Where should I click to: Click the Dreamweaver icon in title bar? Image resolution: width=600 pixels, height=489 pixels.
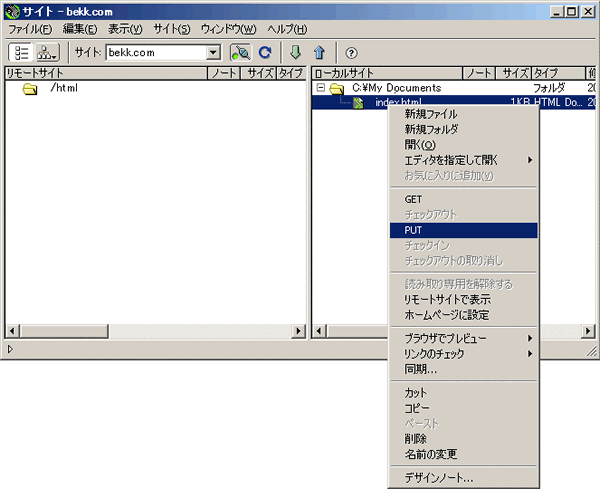coord(12,12)
